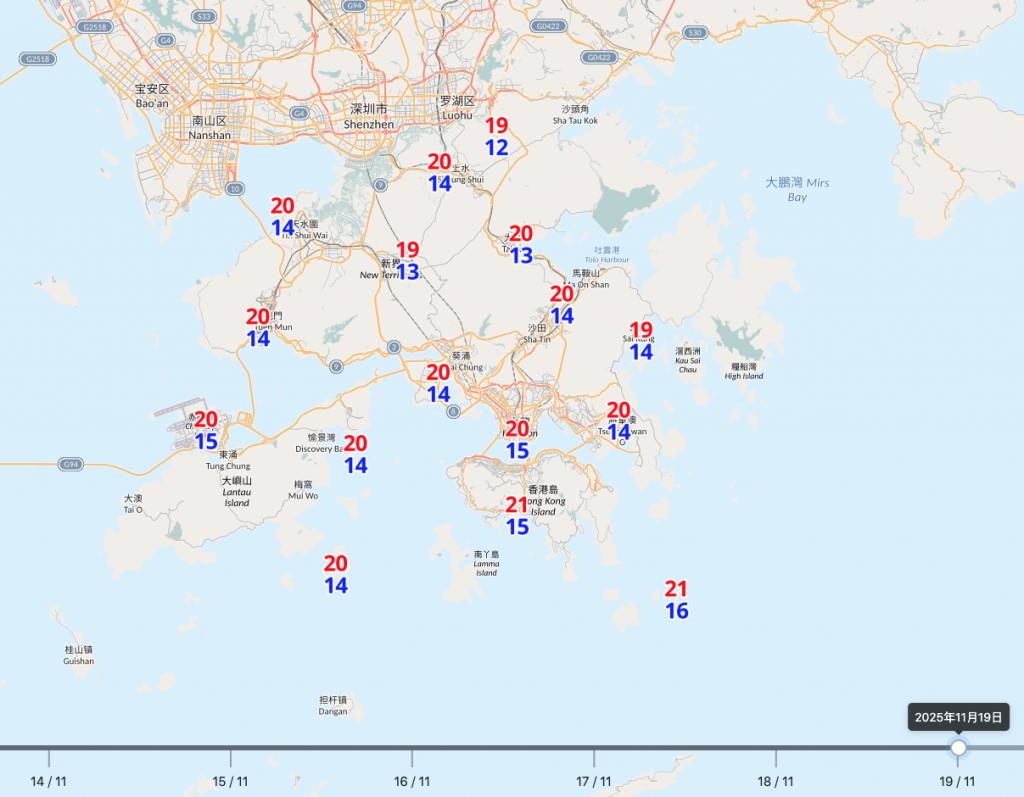Click the Tin Shui Wai 20/14 marker

281,215
